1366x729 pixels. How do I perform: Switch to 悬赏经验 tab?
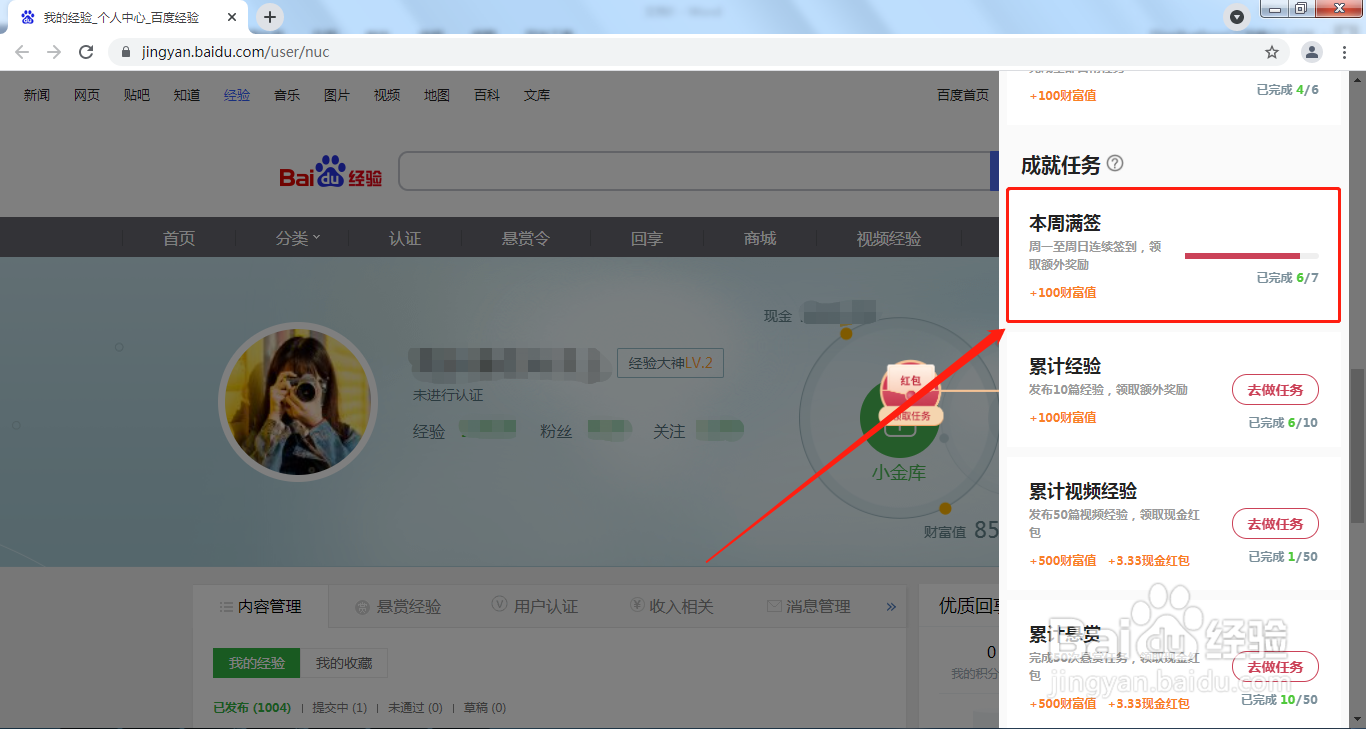pyautogui.click(x=398, y=606)
